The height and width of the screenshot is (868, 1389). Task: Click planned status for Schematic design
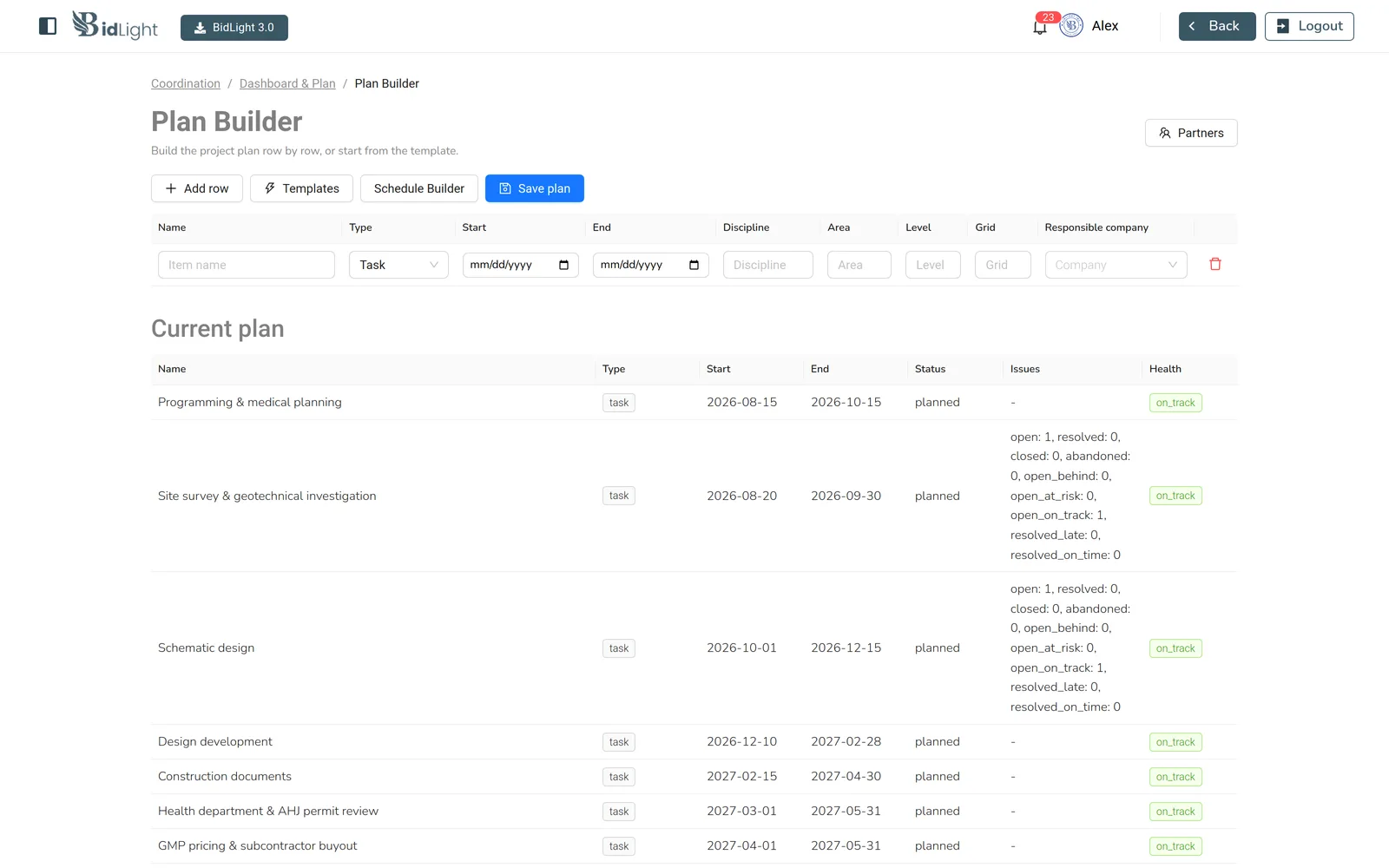[938, 648]
